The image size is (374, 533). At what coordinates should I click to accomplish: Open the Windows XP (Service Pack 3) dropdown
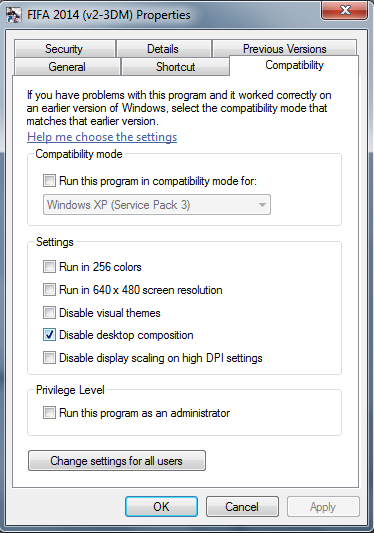pos(157,205)
